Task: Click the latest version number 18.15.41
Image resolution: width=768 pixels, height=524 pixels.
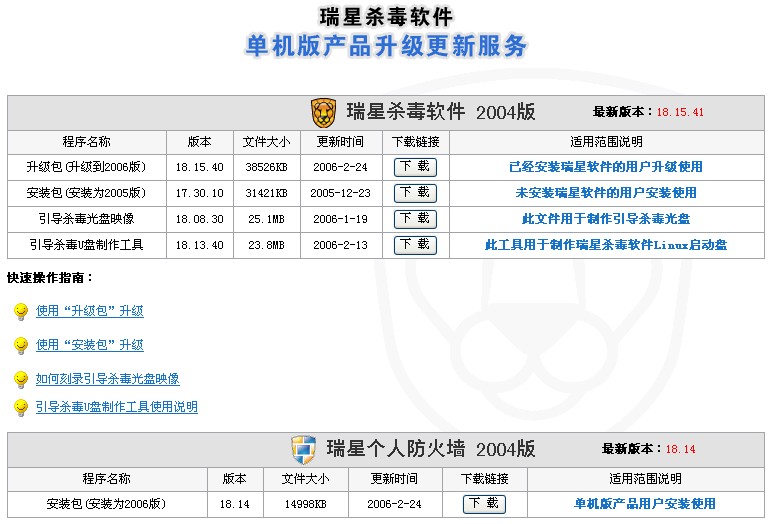Action: [x=680, y=112]
